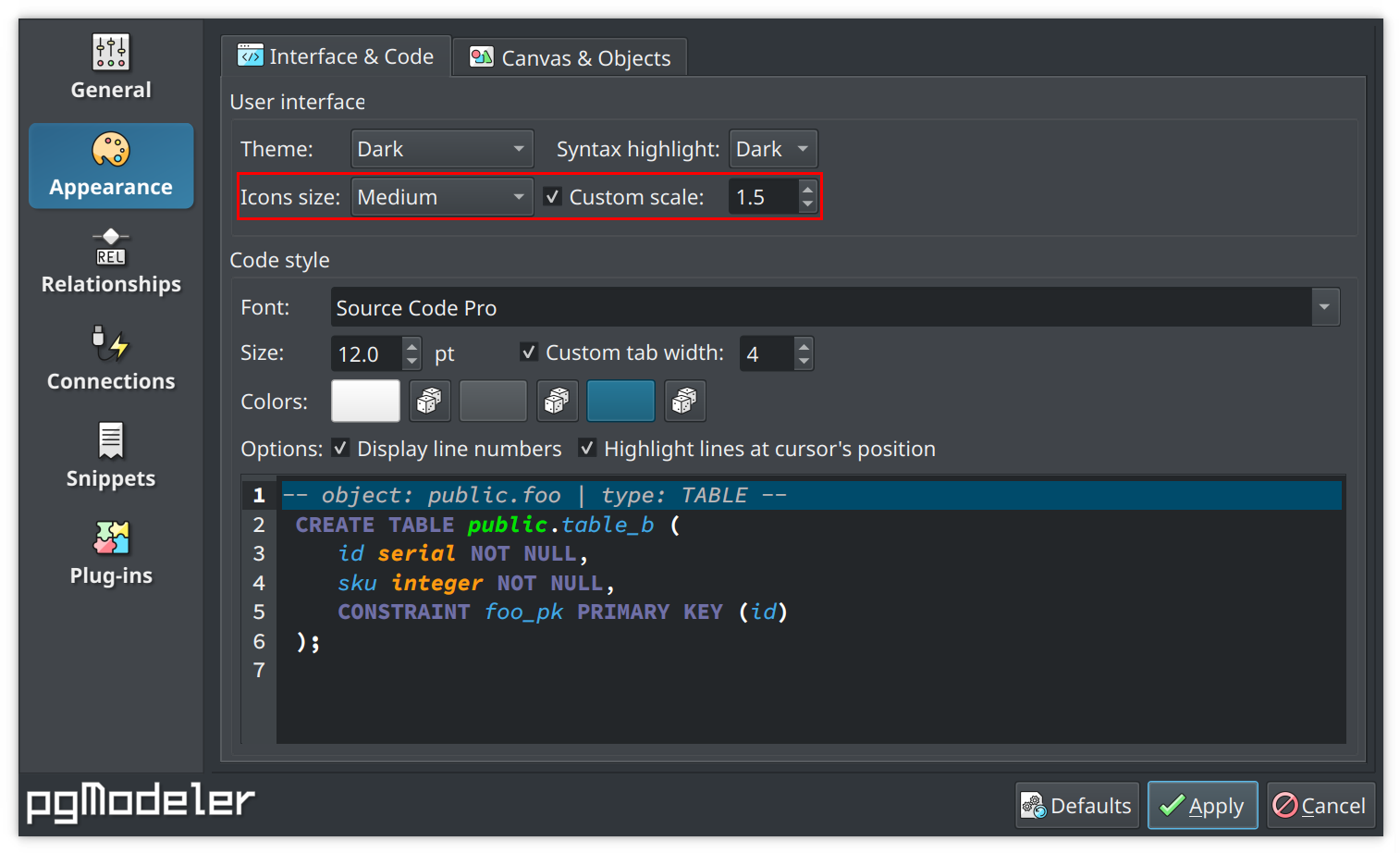Viewport: 1400px width, 853px height.
Task: Toggle the Custom tab width checkbox
Action: (529, 352)
